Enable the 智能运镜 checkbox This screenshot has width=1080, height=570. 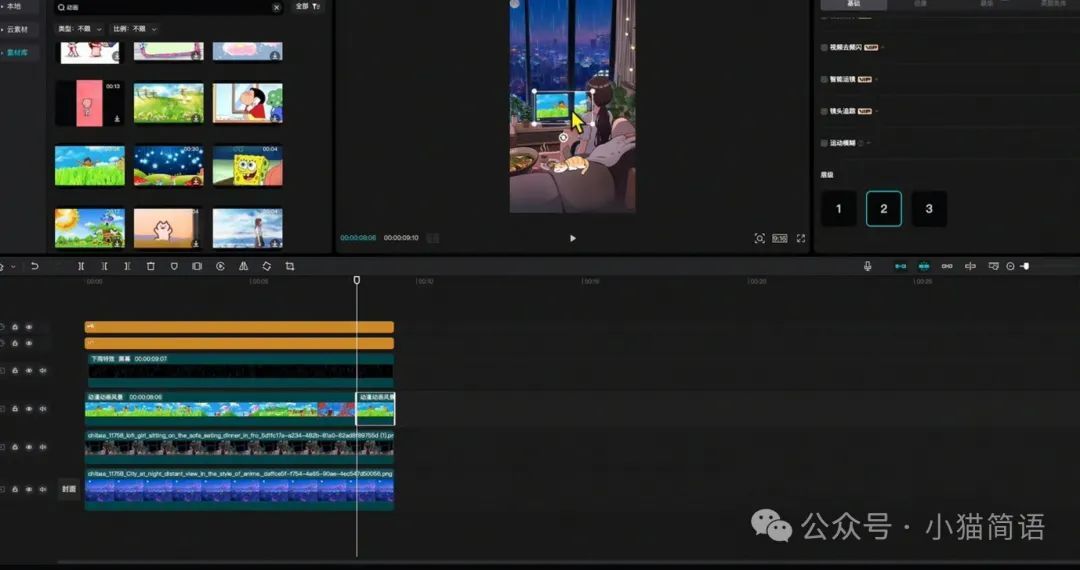point(824,79)
